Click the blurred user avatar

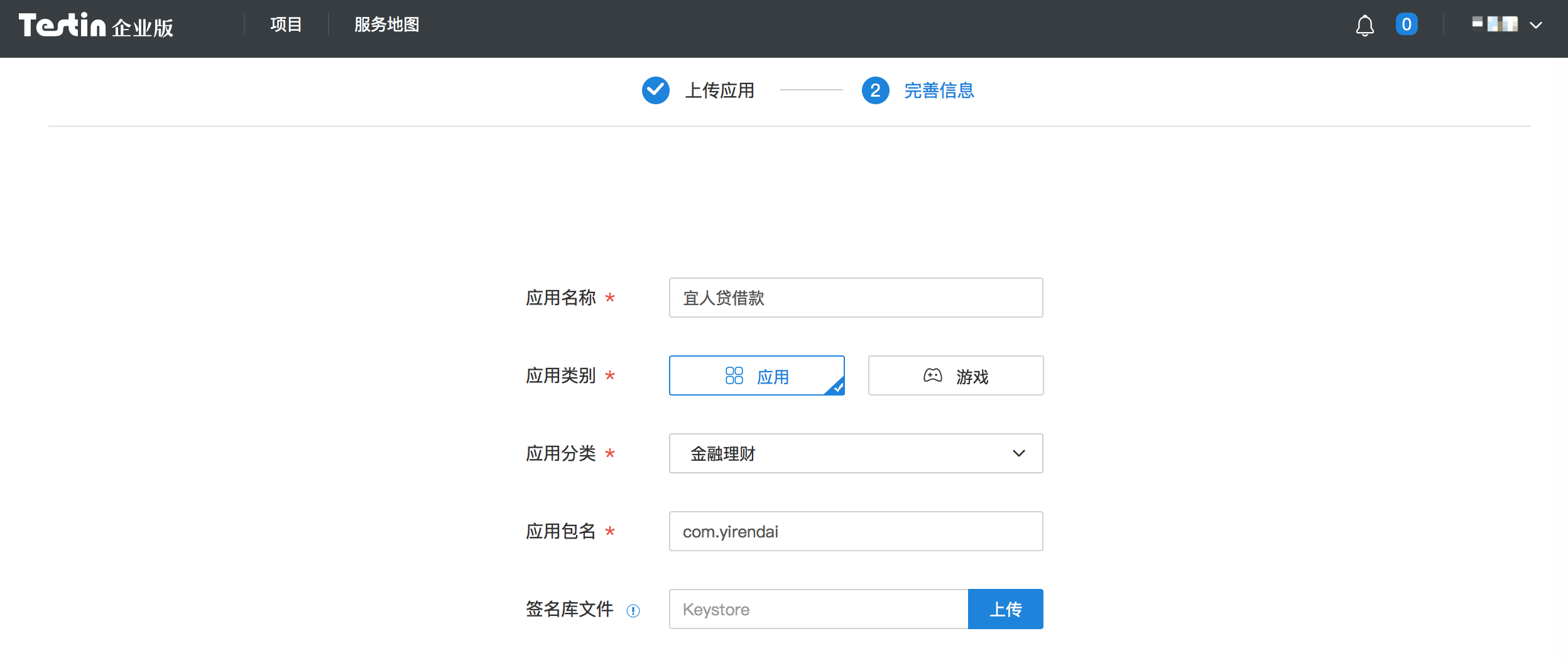(1495, 24)
